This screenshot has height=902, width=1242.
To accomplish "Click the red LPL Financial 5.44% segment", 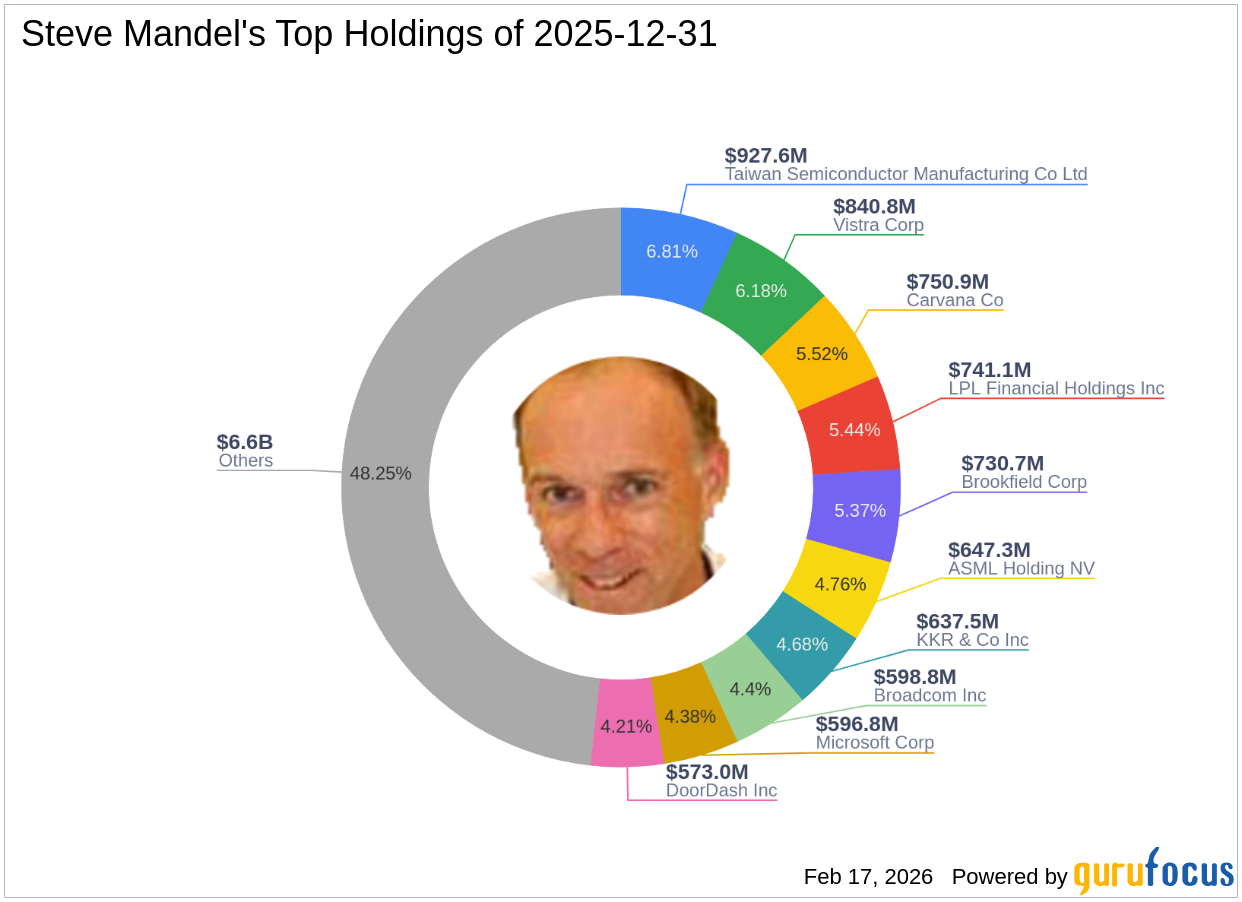I will [x=853, y=429].
